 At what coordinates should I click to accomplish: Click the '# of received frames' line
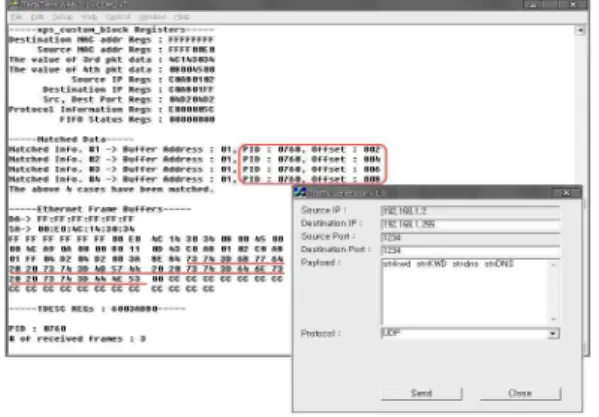[x=77, y=339]
